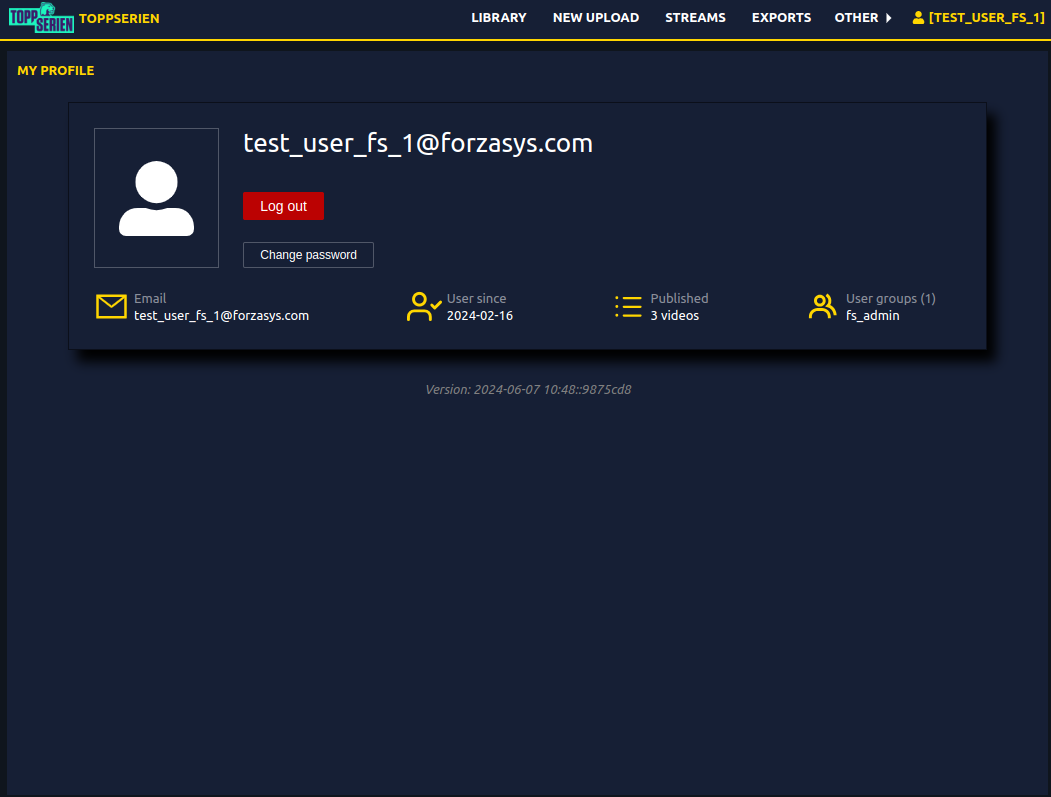Open the EXPORTS page
The width and height of the screenshot is (1051, 797).
coord(781,17)
